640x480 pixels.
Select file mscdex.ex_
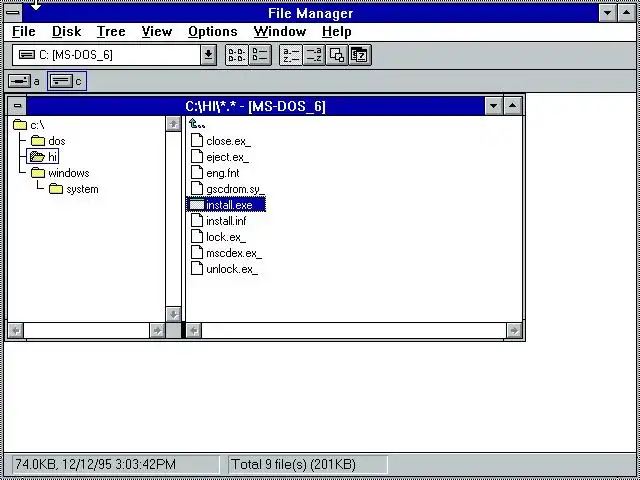pos(226,253)
